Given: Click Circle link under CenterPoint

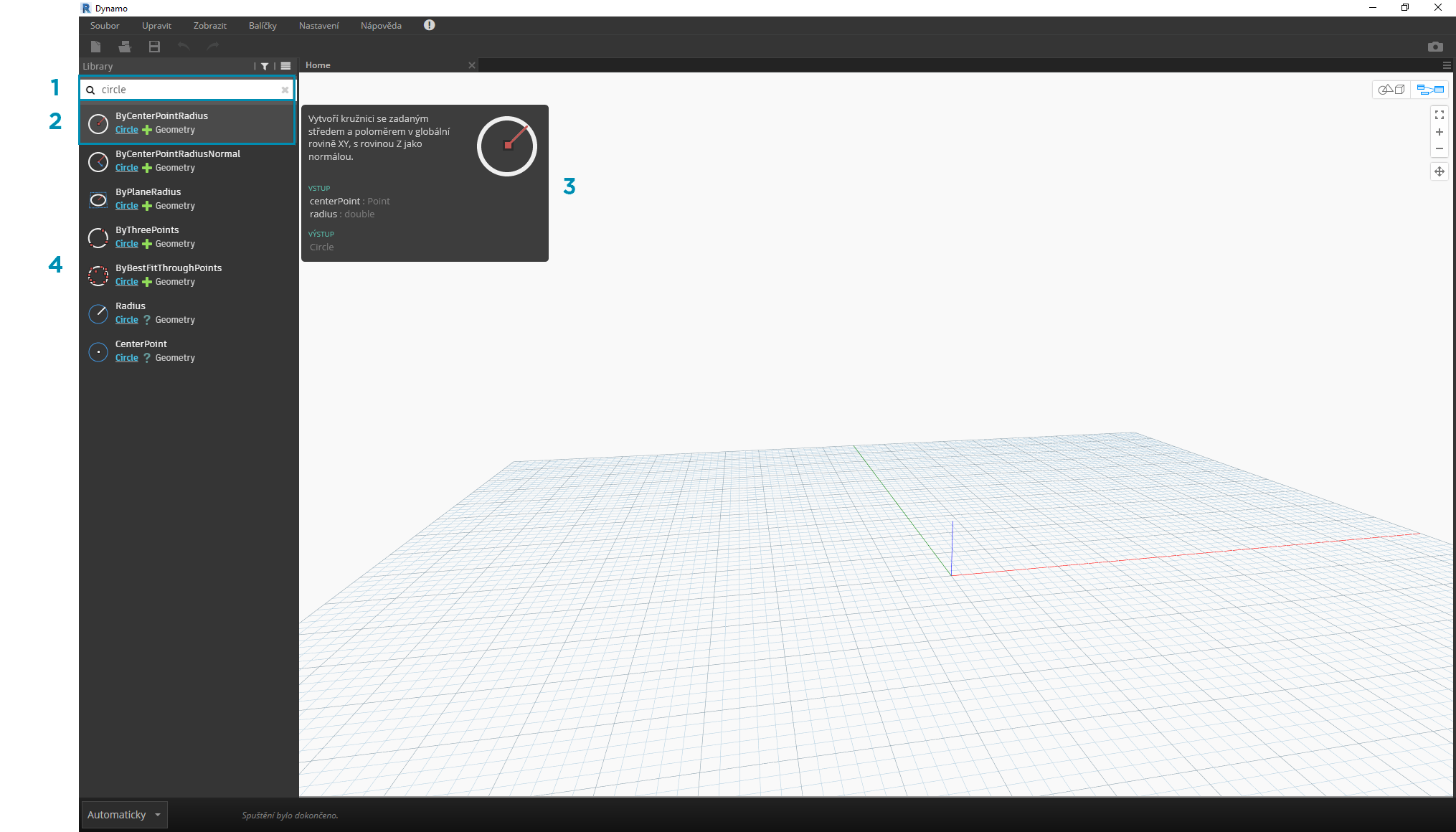Looking at the screenshot, I should [126, 358].
